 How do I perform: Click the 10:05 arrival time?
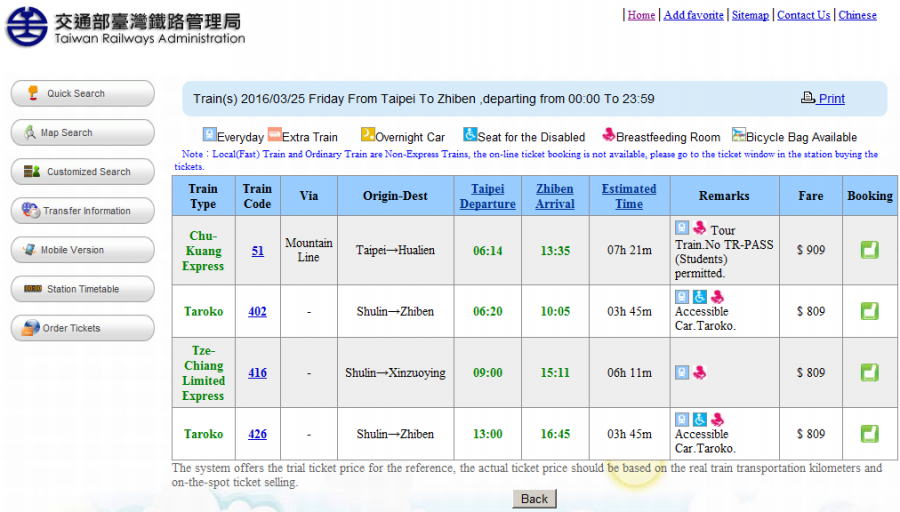555,312
